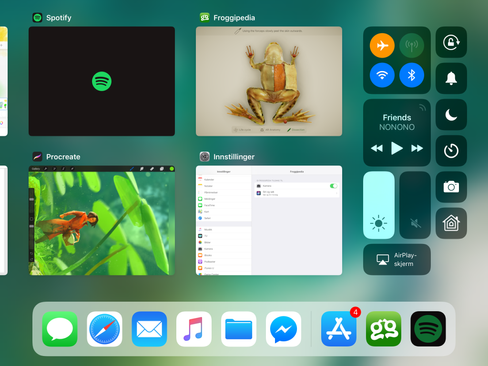Play the song Friends
Image resolution: width=488 pixels, height=366 pixels.
pyautogui.click(x=397, y=148)
